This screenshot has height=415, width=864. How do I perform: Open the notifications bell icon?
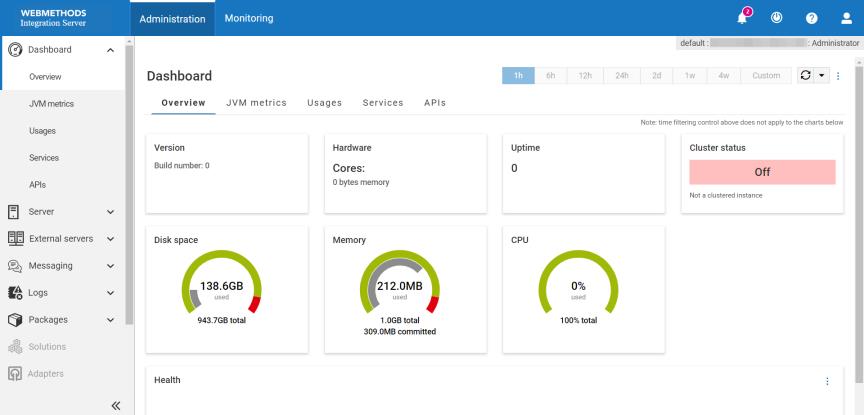pos(743,18)
